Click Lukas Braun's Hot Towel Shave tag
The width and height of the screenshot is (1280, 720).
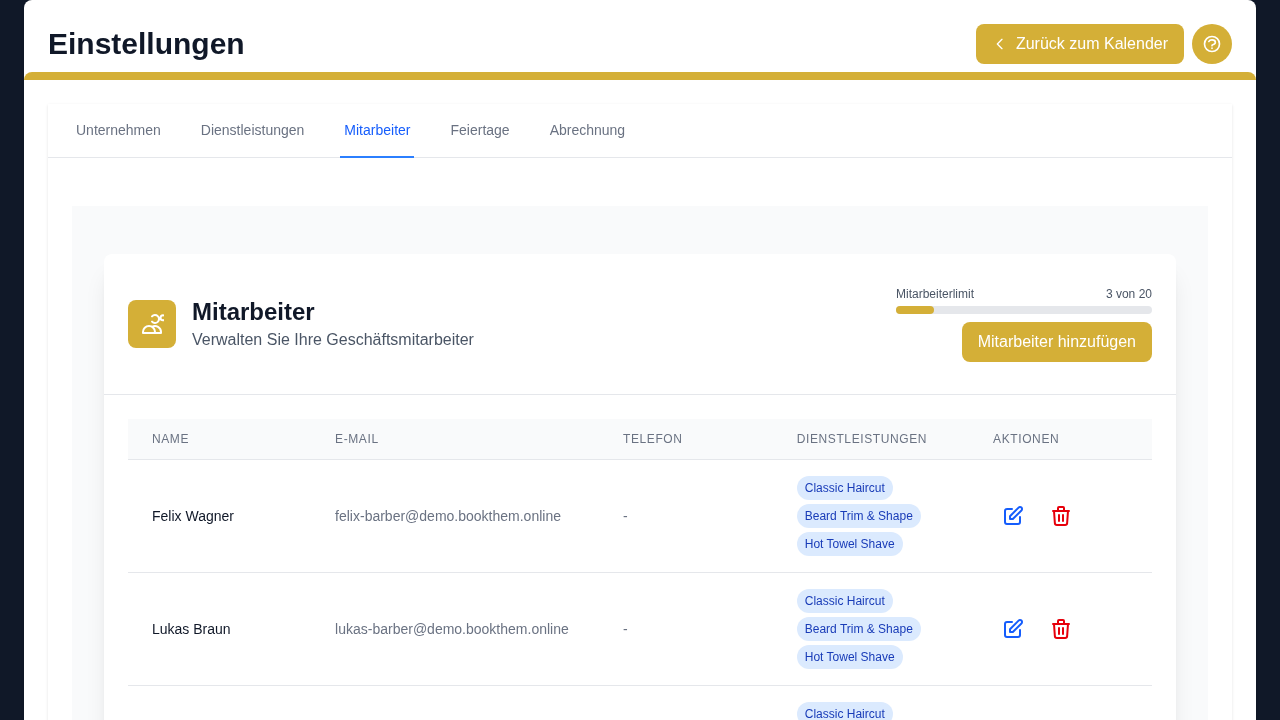point(850,657)
